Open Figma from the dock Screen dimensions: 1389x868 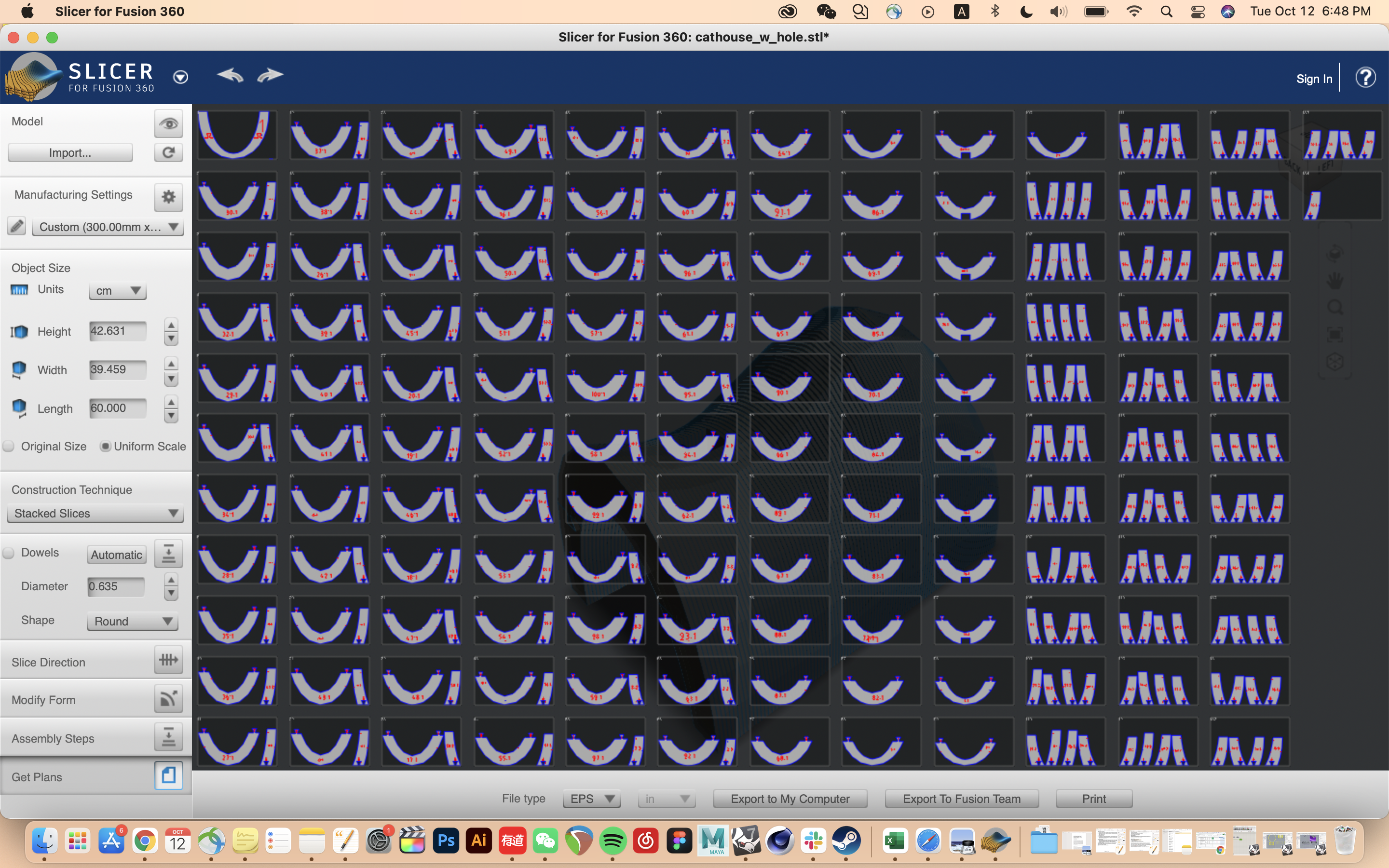click(680, 841)
